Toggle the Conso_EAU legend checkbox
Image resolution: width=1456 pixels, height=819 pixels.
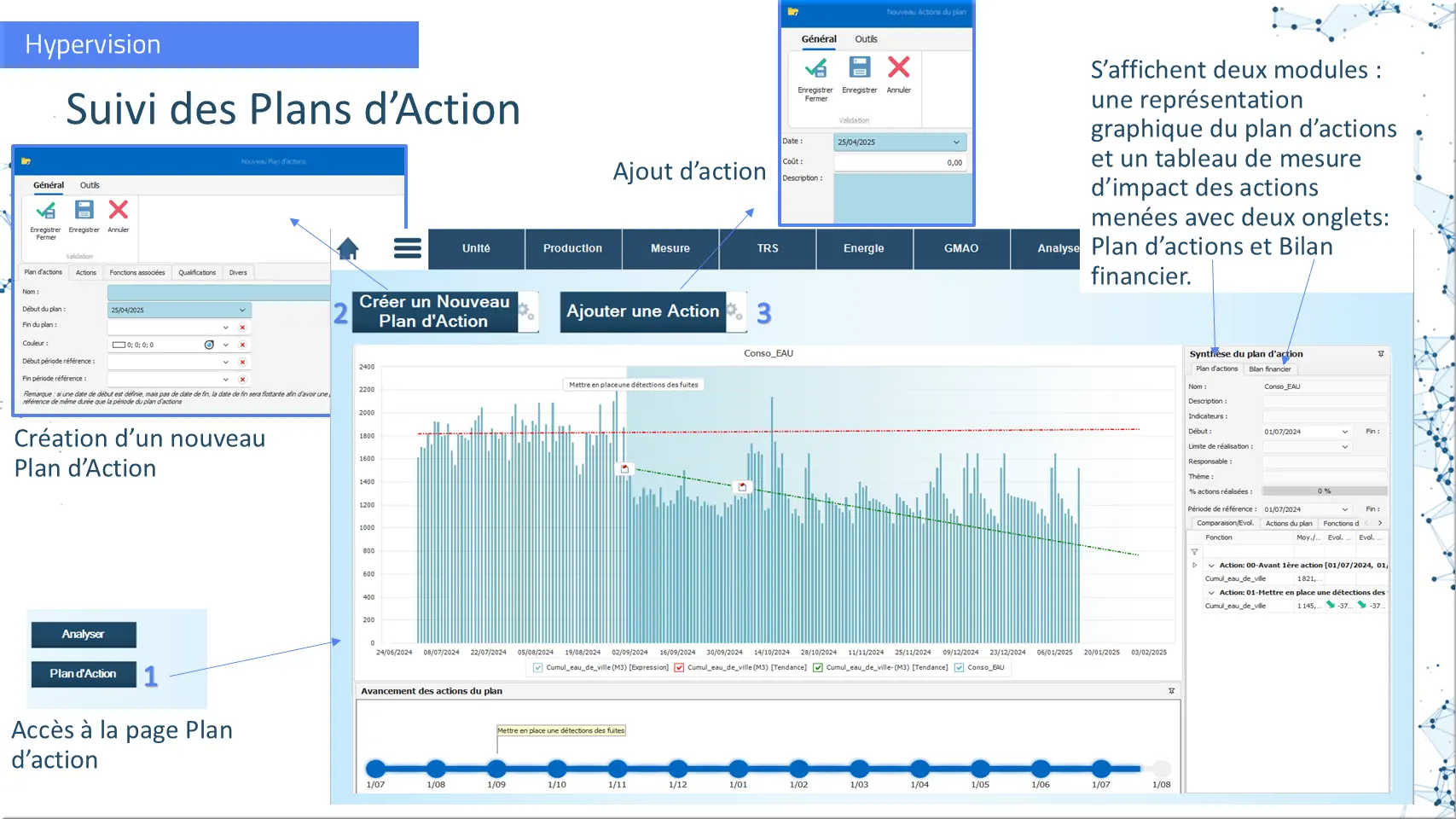pos(960,668)
